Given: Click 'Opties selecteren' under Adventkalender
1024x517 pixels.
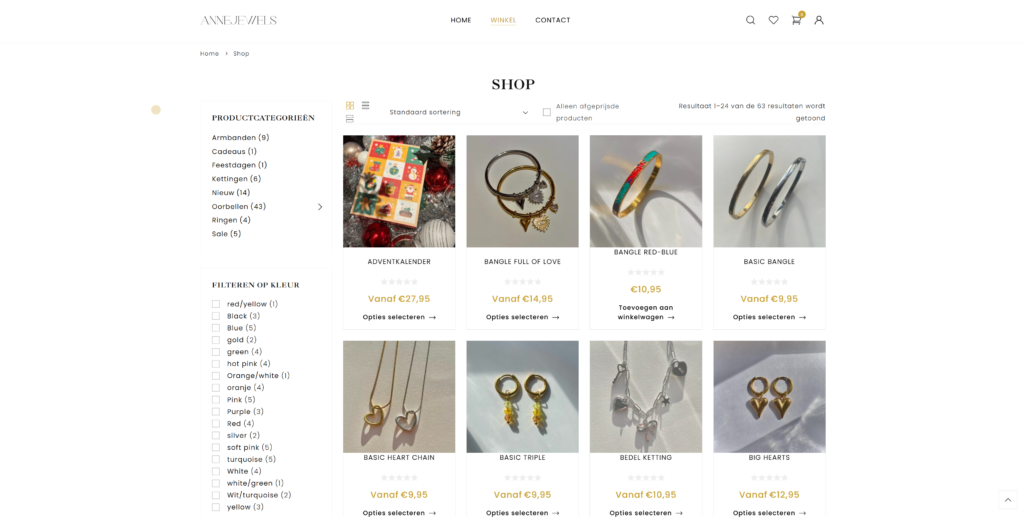Looking at the screenshot, I should click(399, 317).
